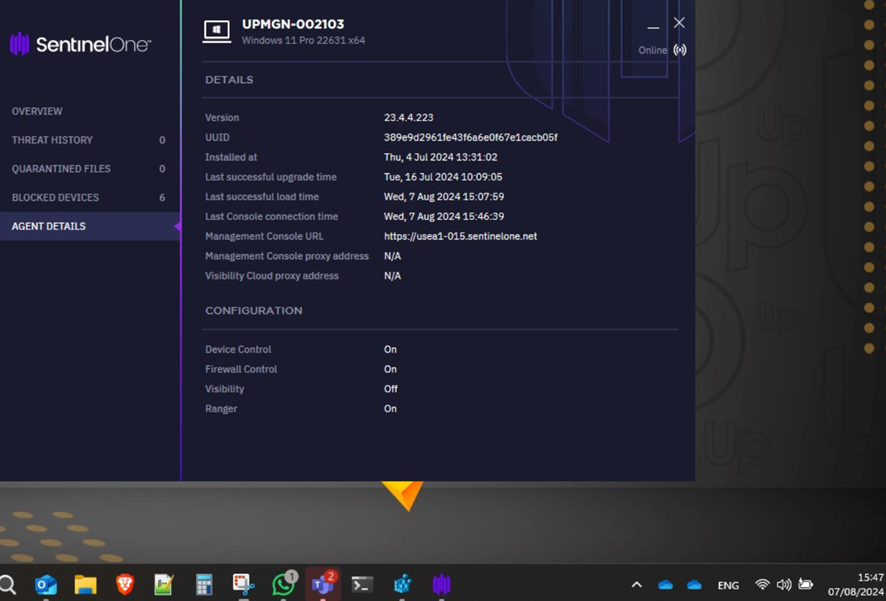Select Blocked Devices menu item
886x601 pixels.
55,198
